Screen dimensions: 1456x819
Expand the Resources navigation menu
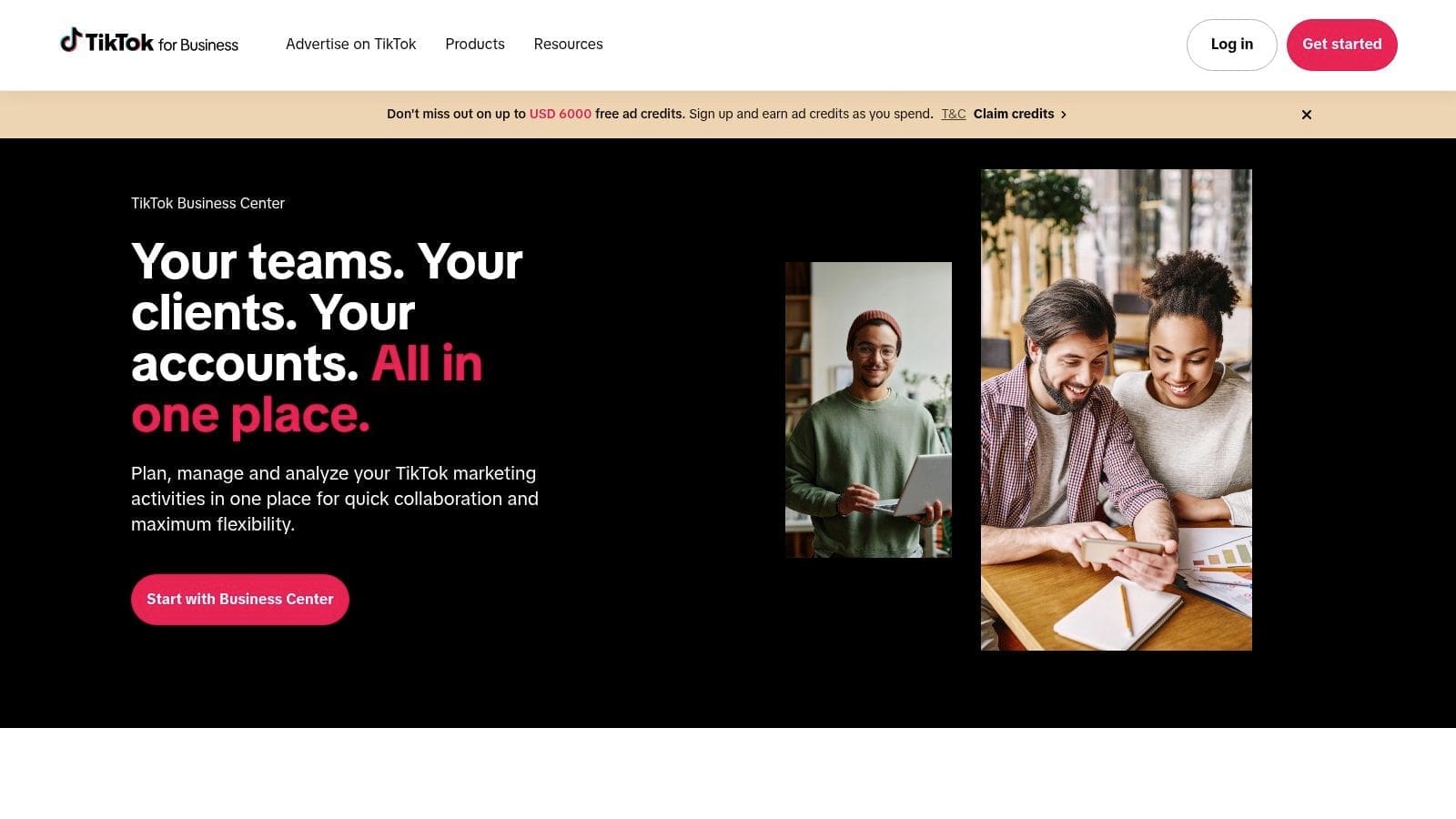pos(568,44)
